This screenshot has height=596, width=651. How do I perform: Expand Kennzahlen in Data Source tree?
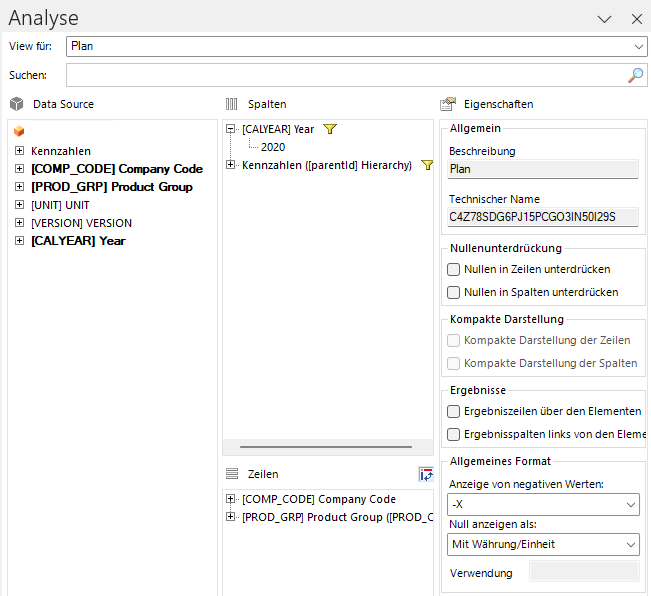(20, 151)
